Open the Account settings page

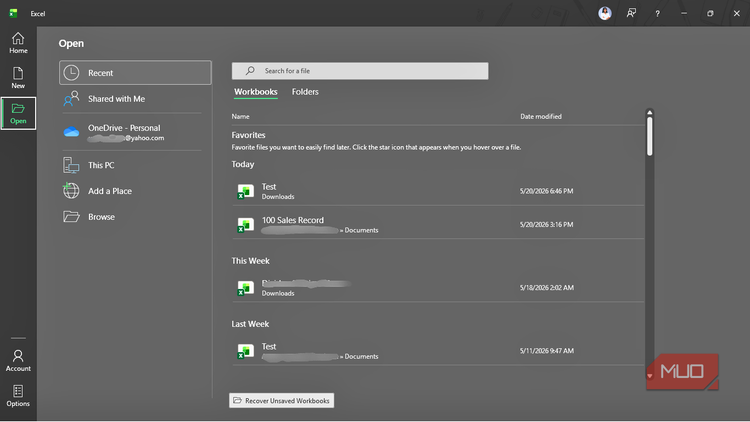pos(18,360)
